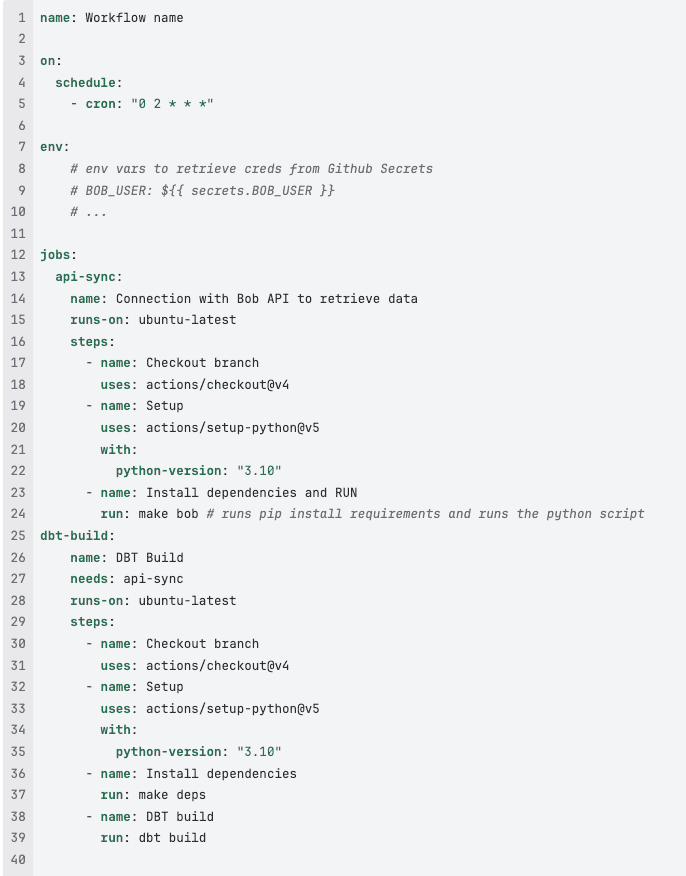Click line number 40 in the gutter

point(18,859)
